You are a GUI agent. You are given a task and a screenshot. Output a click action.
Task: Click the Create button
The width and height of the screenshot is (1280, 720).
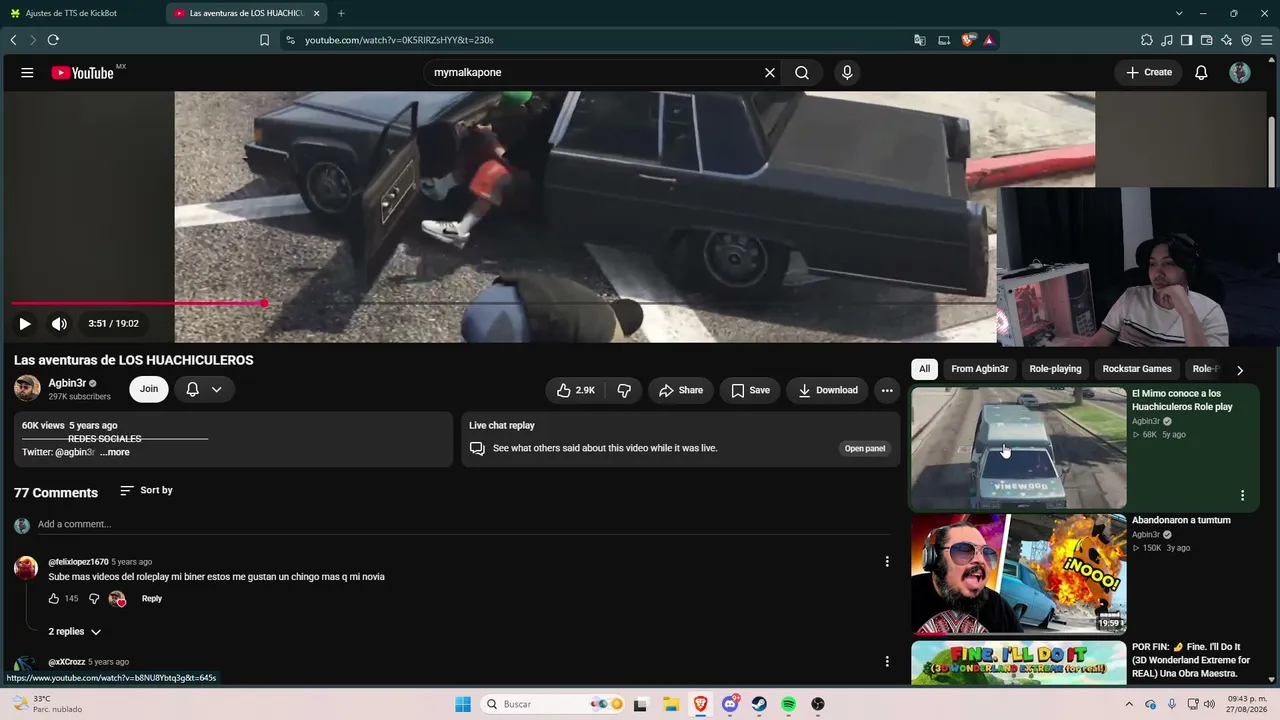[x=1149, y=72]
